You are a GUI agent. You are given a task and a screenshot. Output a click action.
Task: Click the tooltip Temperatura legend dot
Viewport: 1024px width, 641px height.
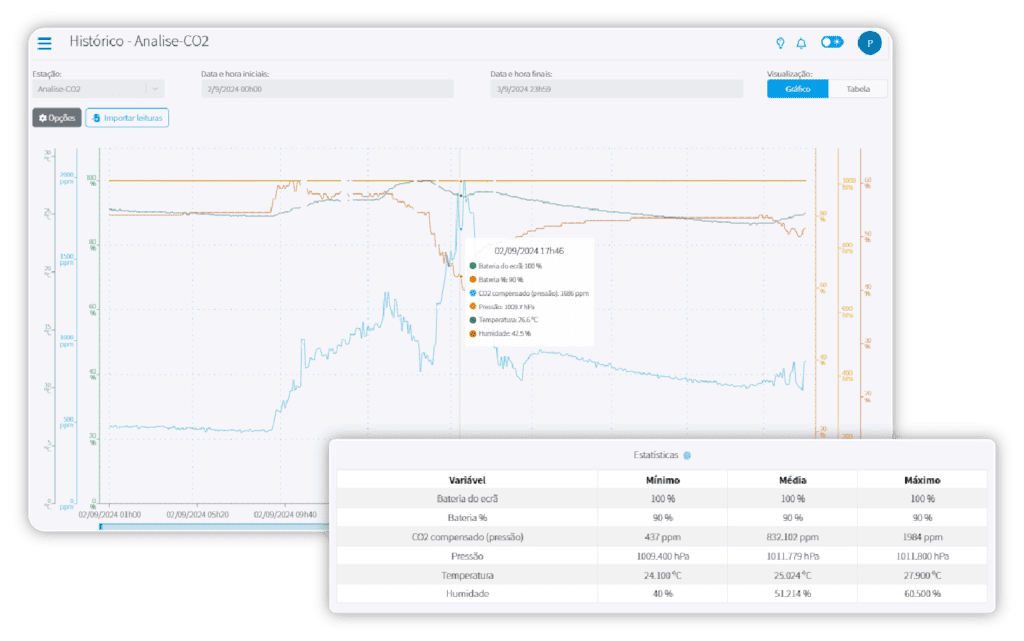pyautogui.click(x=473, y=320)
